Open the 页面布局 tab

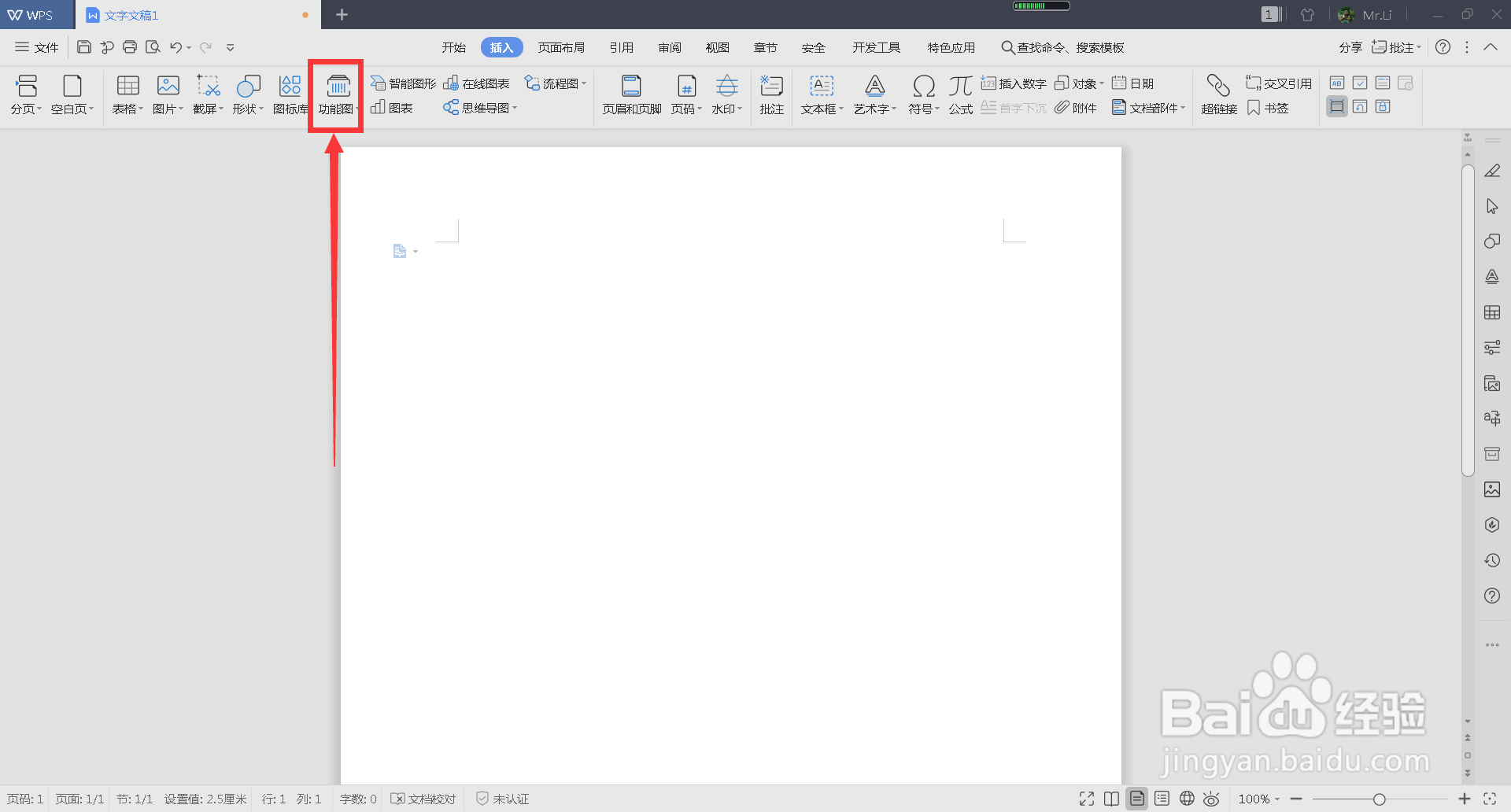pos(561,47)
